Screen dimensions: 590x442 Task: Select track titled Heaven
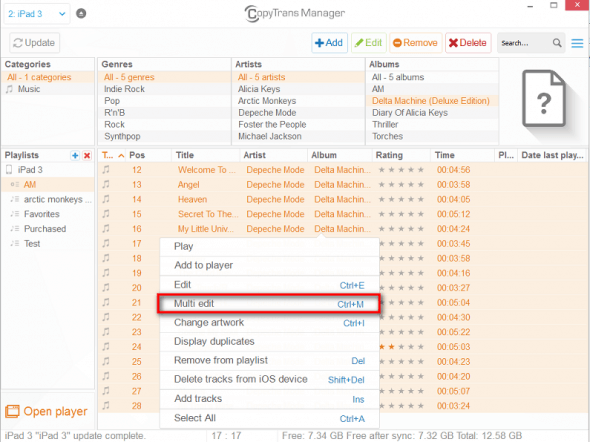click(192, 199)
